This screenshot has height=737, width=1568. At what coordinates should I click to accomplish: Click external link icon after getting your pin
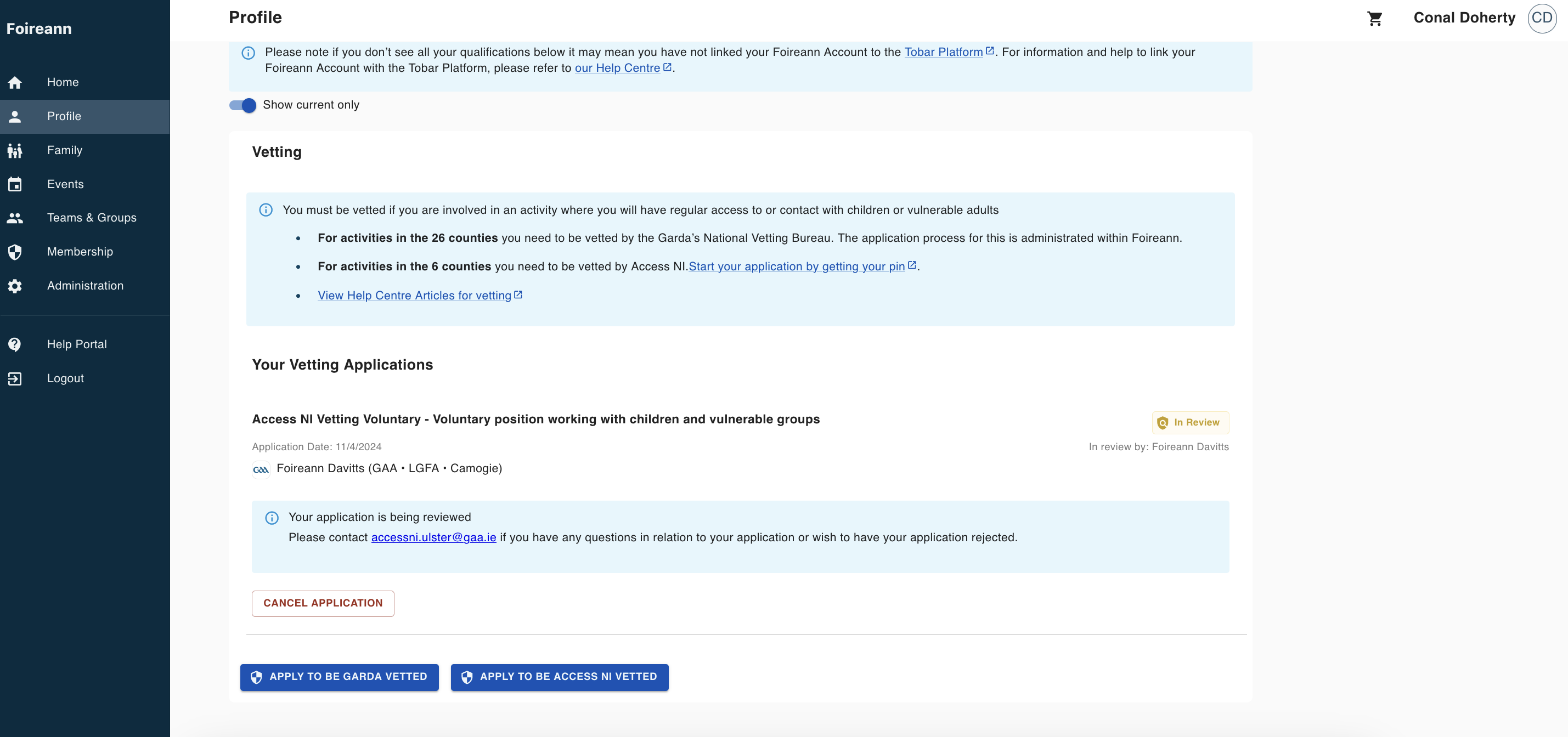tap(912, 265)
